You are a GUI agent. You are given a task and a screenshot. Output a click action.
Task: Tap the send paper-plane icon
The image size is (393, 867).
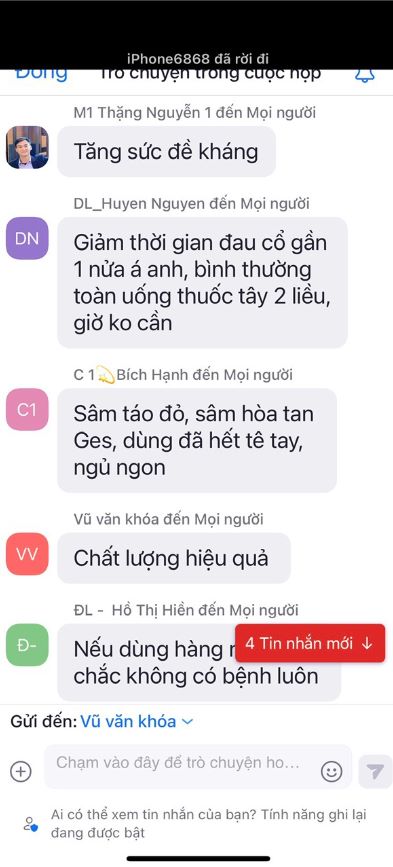pyautogui.click(x=375, y=771)
